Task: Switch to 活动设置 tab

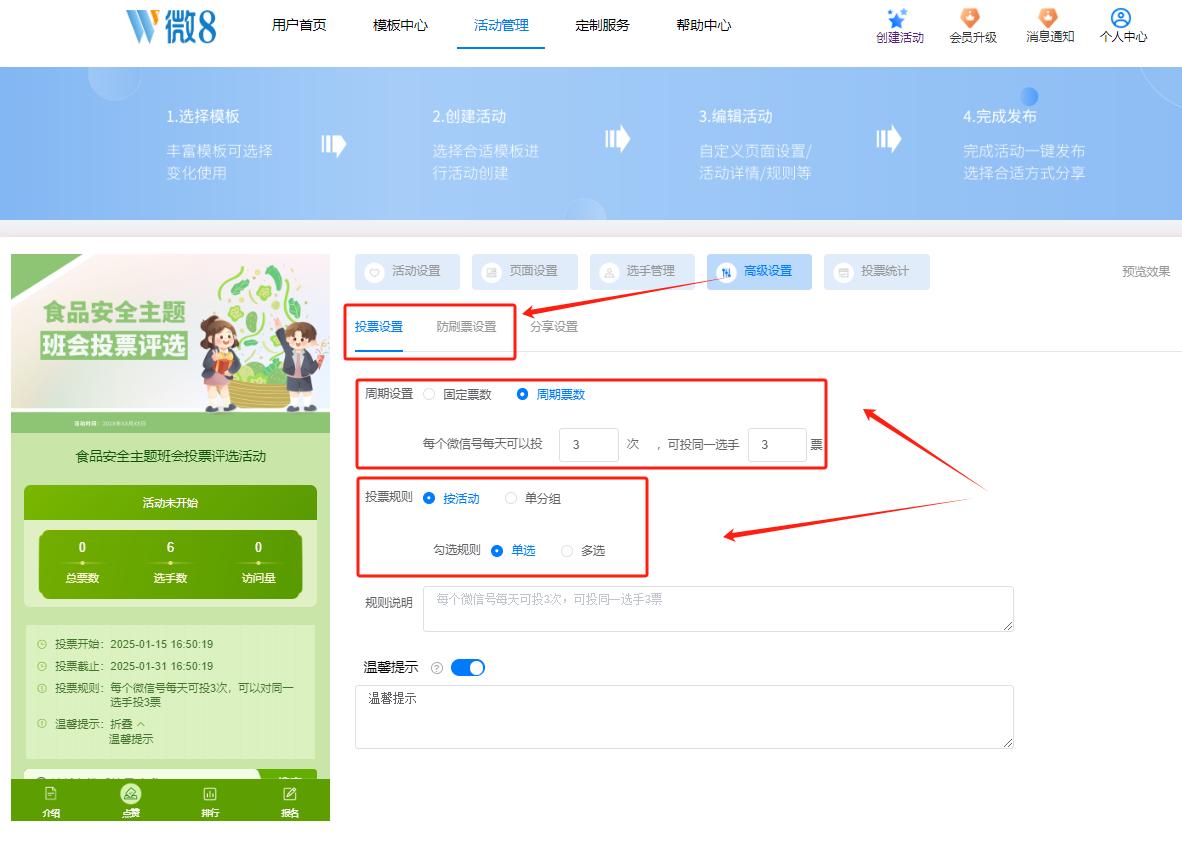Action: point(407,271)
